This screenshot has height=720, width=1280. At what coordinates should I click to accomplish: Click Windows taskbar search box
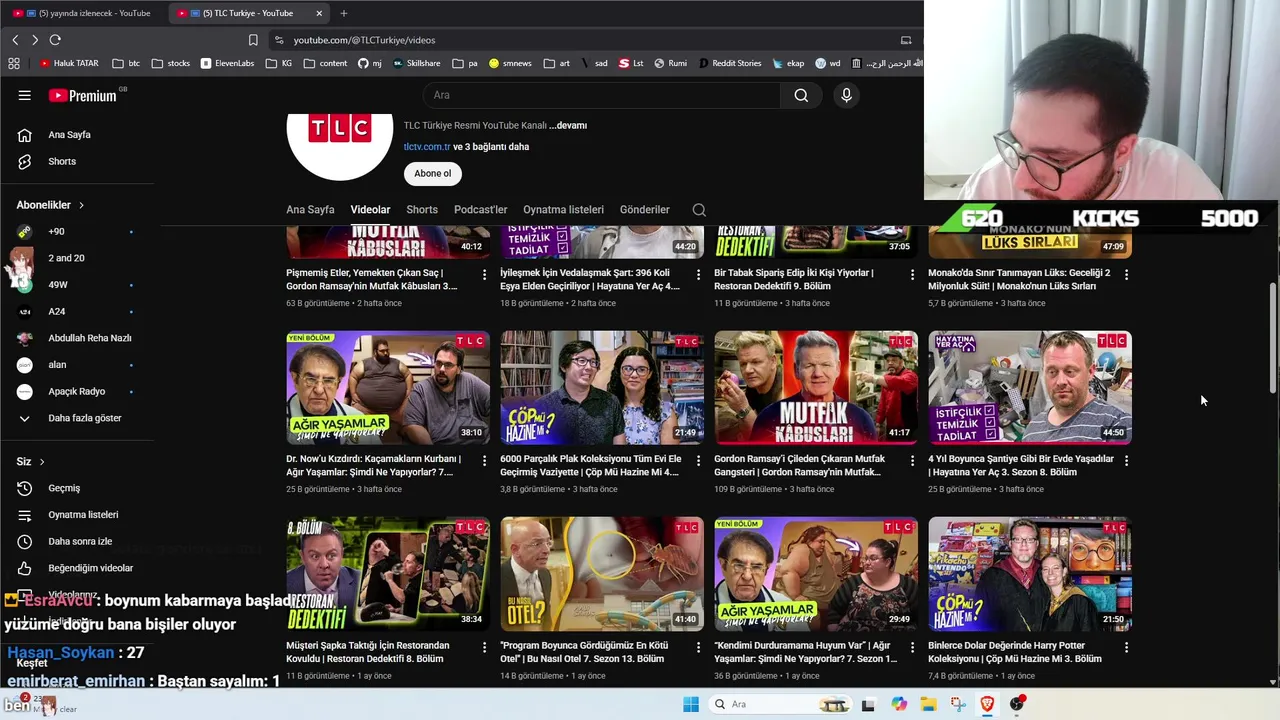coord(780,704)
